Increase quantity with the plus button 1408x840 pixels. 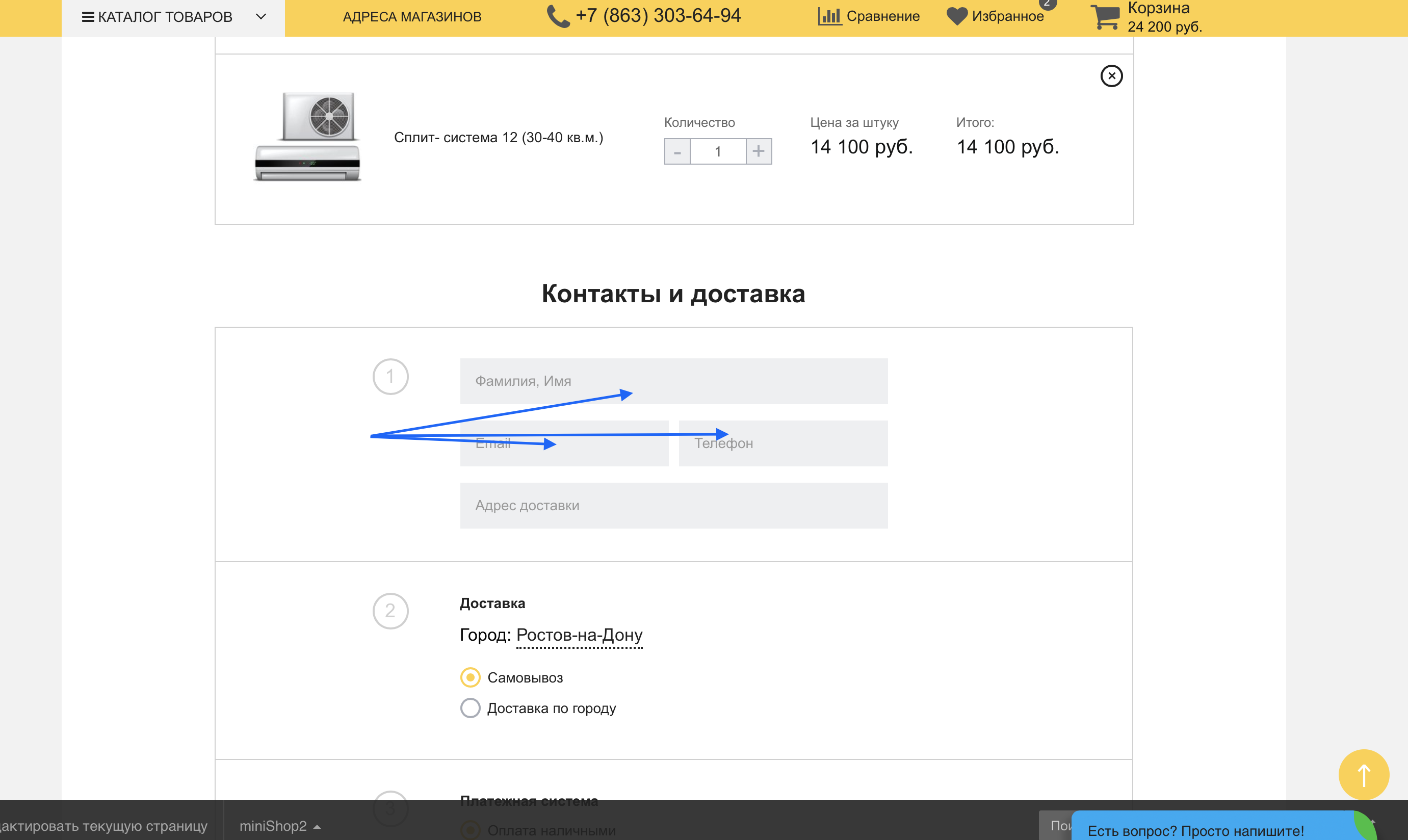pyautogui.click(x=759, y=151)
